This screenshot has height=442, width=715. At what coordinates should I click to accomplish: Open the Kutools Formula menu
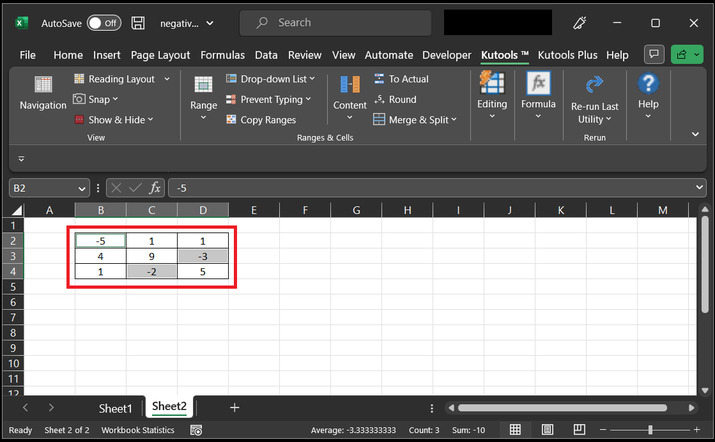[x=539, y=96]
